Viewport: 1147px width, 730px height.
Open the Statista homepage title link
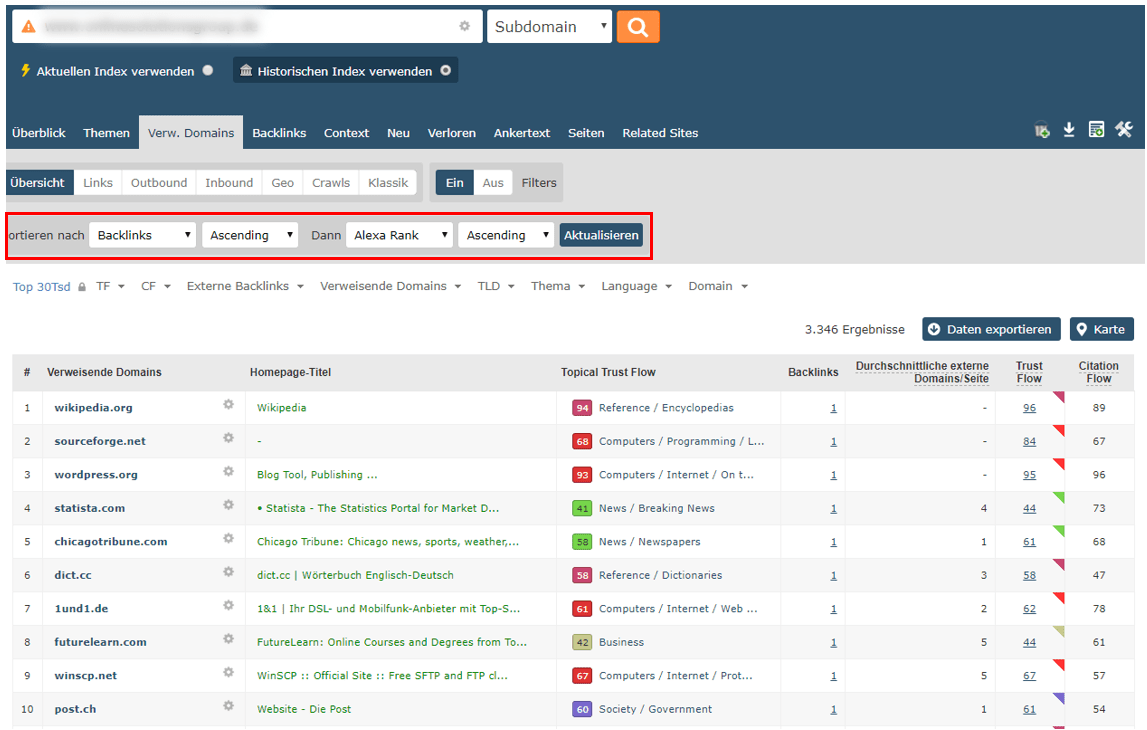pyautogui.click(x=378, y=508)
